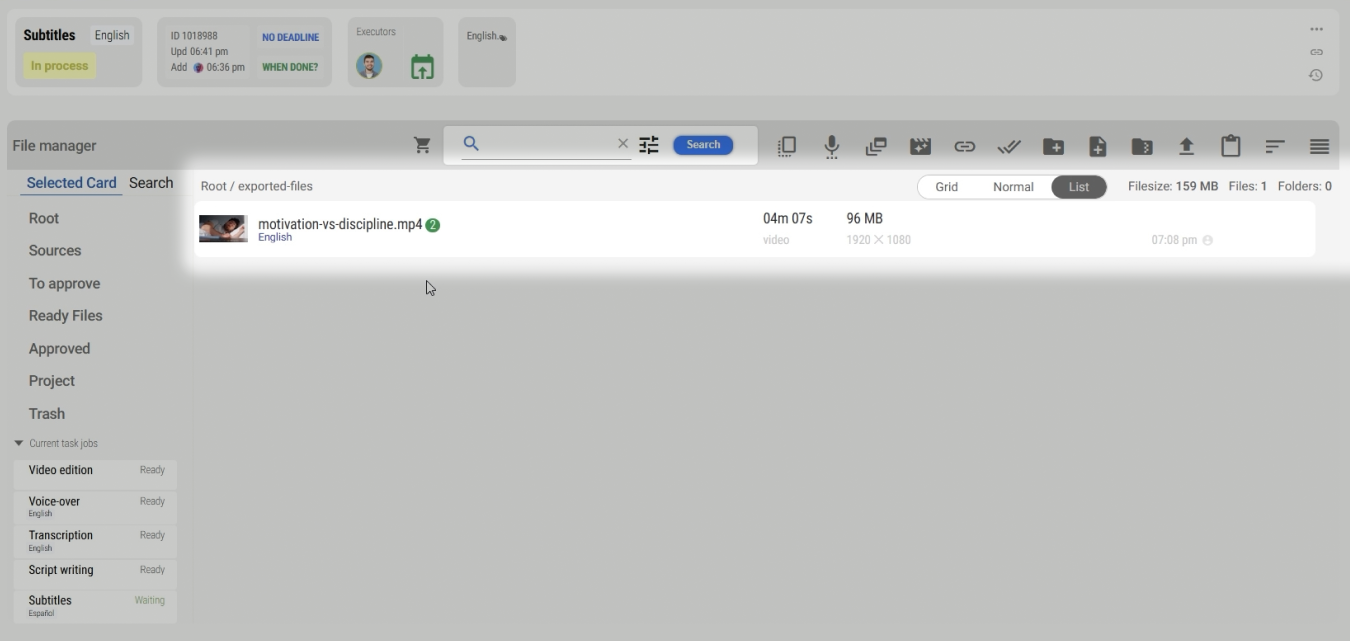The width and height of the screenshot is (1350, 641).
Task: Open the history clock icon
Action: [x=1316, y=75]
